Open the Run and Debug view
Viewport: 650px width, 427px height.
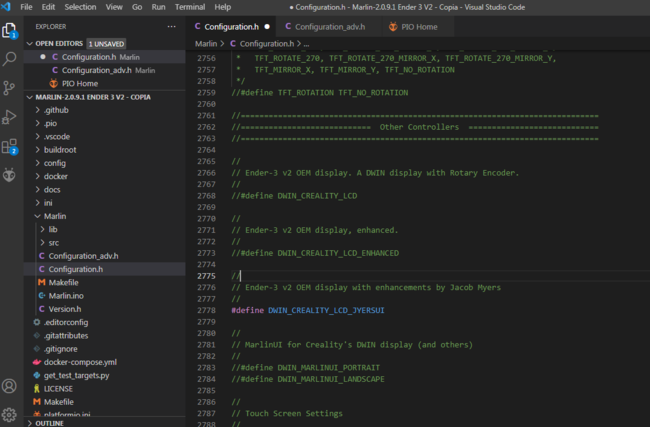click(10, 117)
